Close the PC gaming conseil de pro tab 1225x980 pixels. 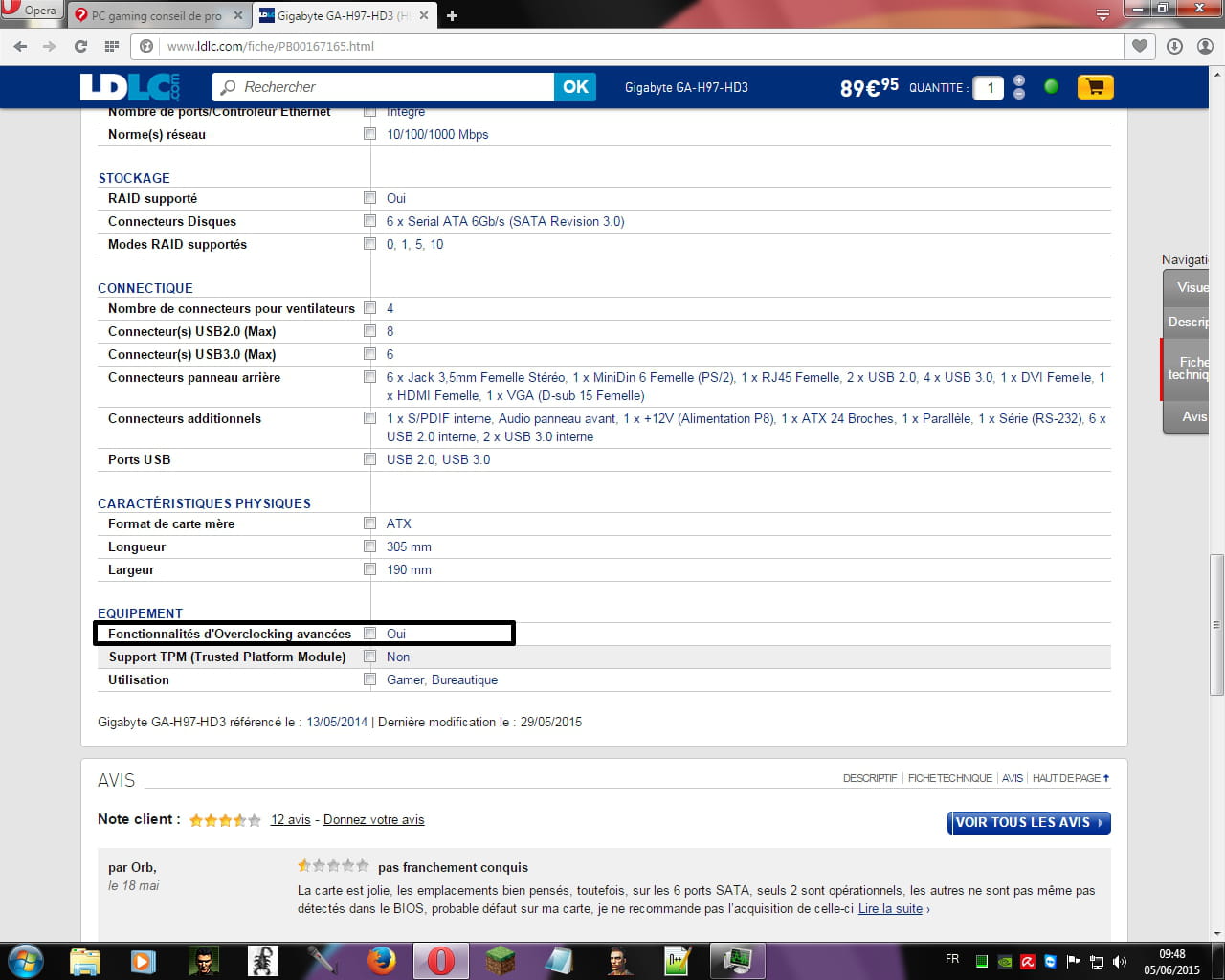click(238, 15)
